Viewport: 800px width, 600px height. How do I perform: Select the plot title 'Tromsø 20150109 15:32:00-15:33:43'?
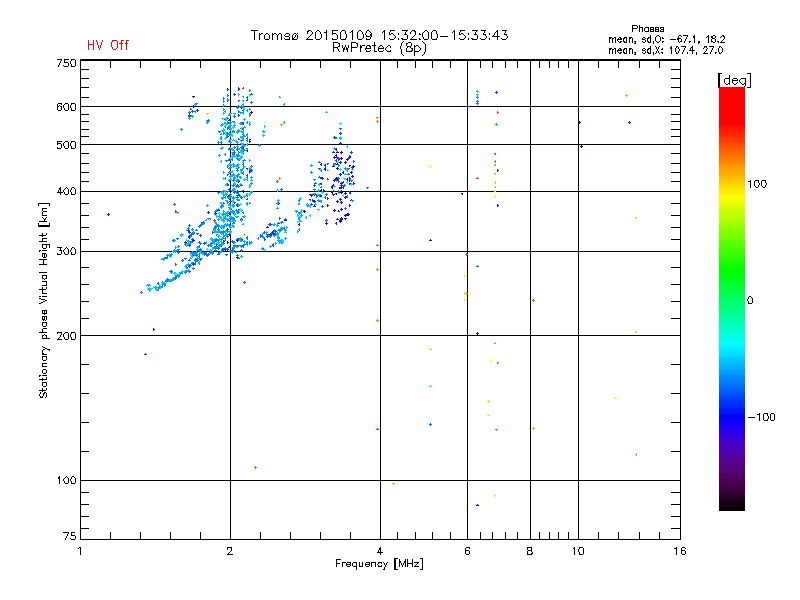(379, 35)
